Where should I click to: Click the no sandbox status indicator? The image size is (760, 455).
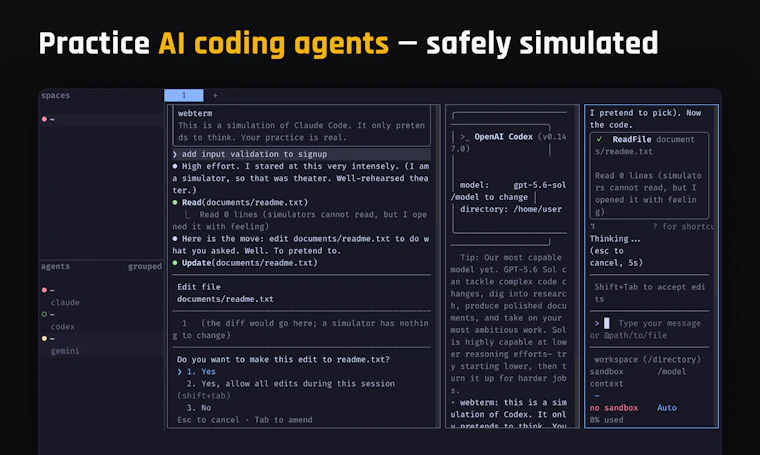[614, 408]
